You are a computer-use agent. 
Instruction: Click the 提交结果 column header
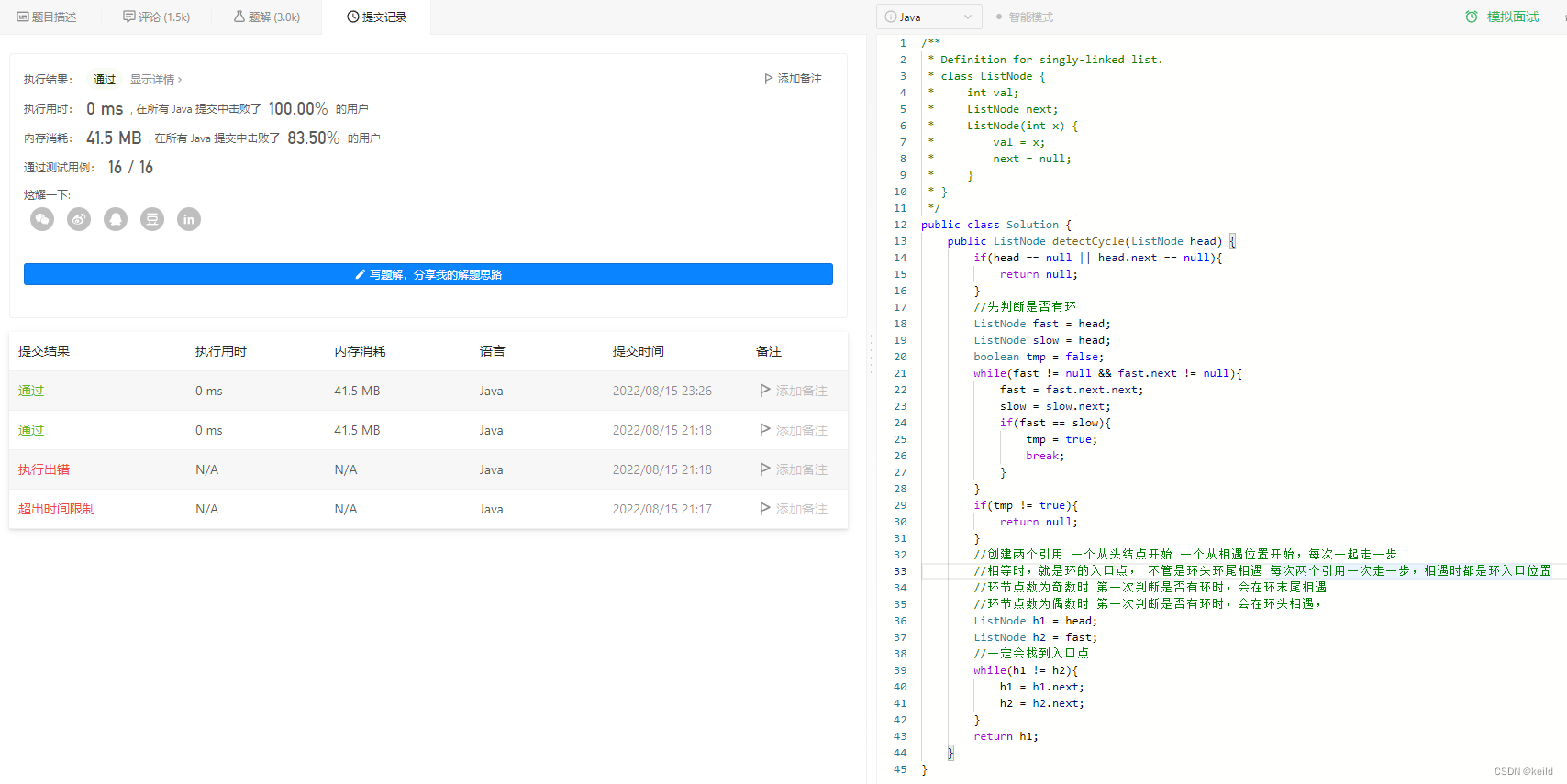pos(44,351)
